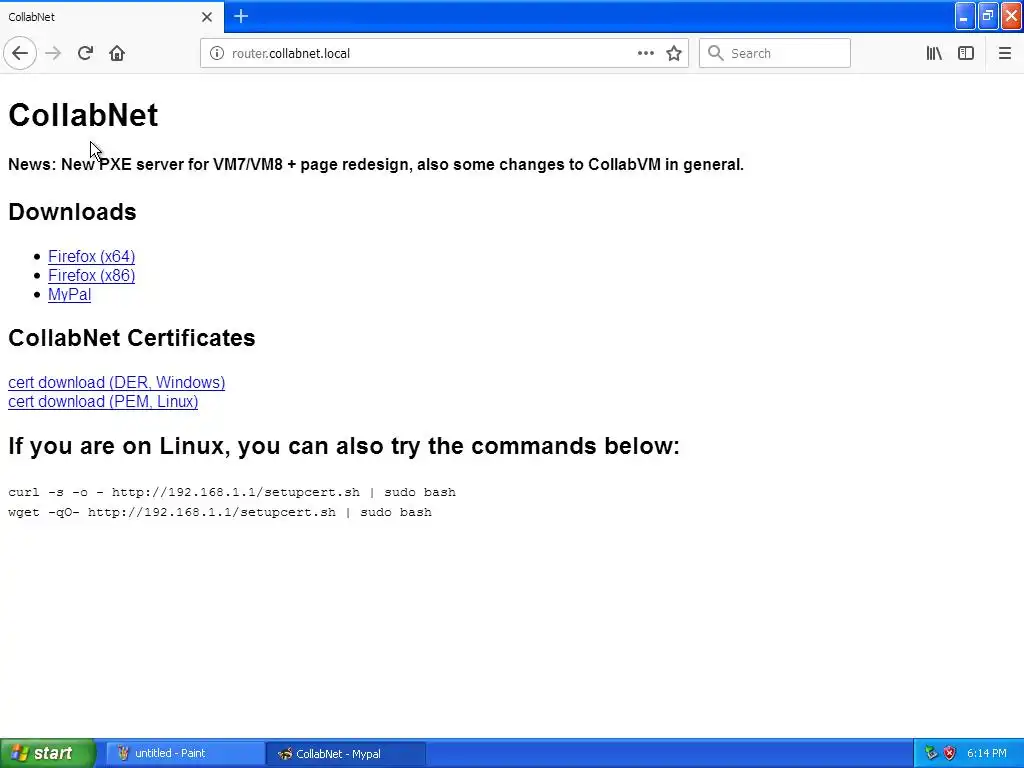Download Firefox (x86)
The width and height of the screenshot is (1024, 768).
91,276
